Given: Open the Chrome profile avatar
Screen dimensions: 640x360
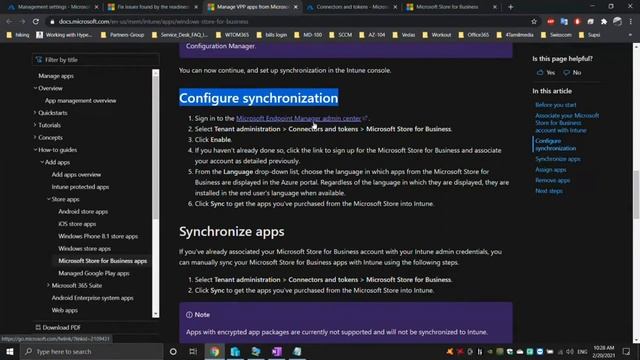Looking at the screenshot, I should (x=617, y=21).
